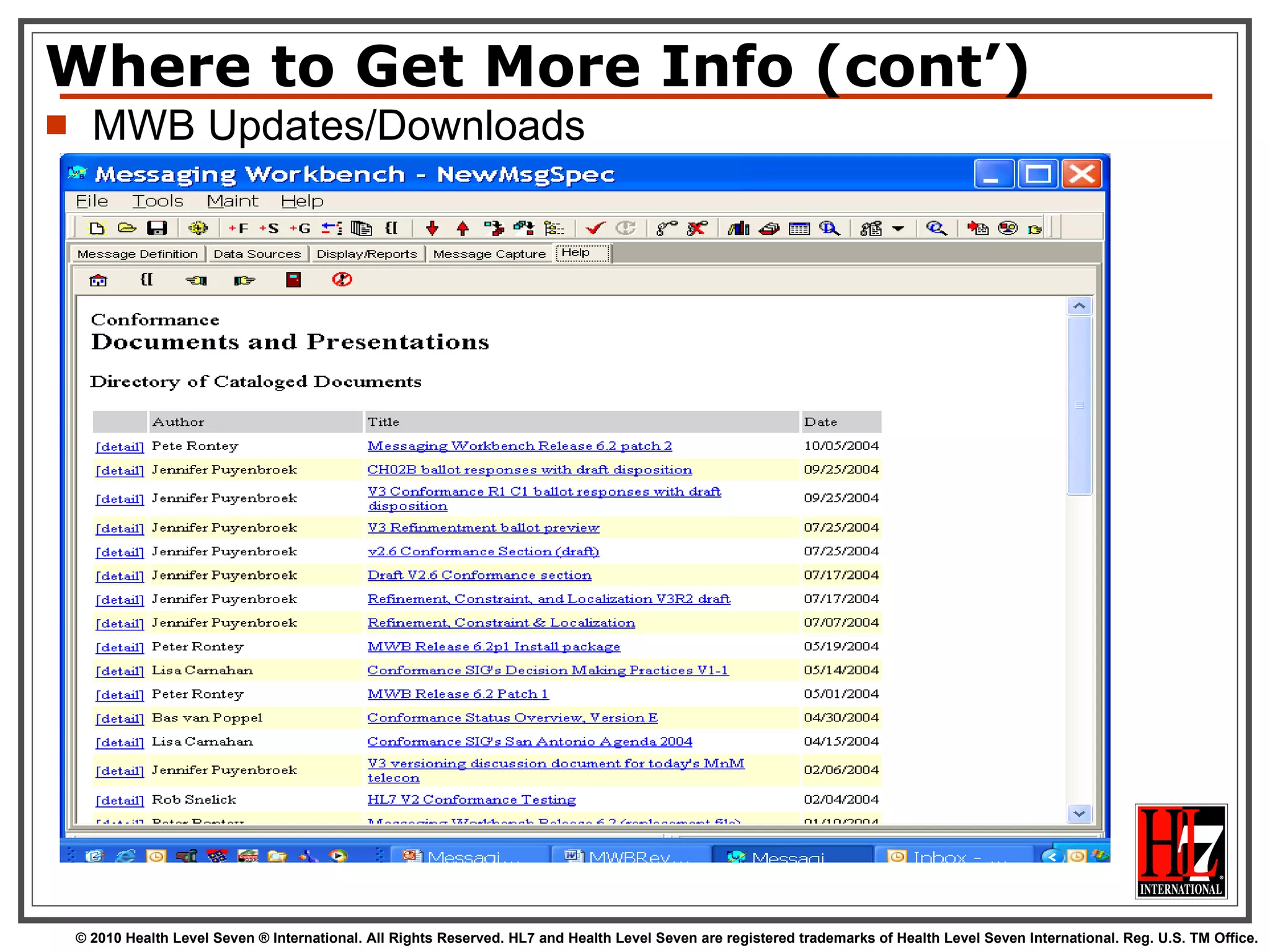Click the red X delete link icon
1270x952 pixels.
698,229
